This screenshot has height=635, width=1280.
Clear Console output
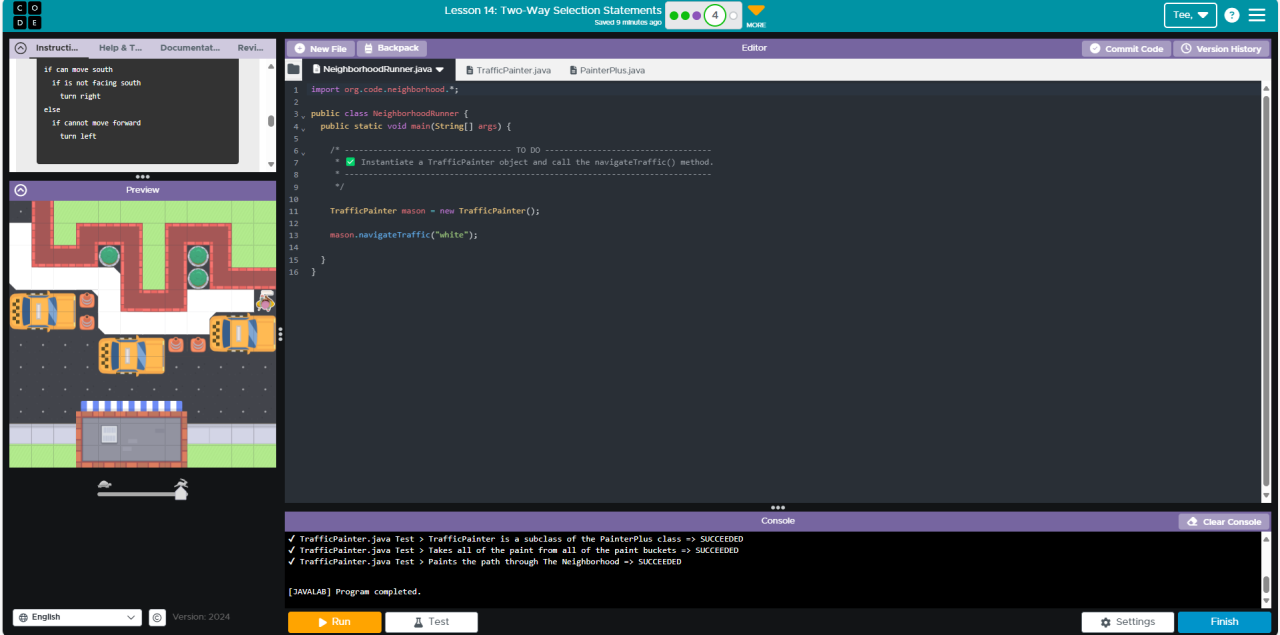[1223, 522]
